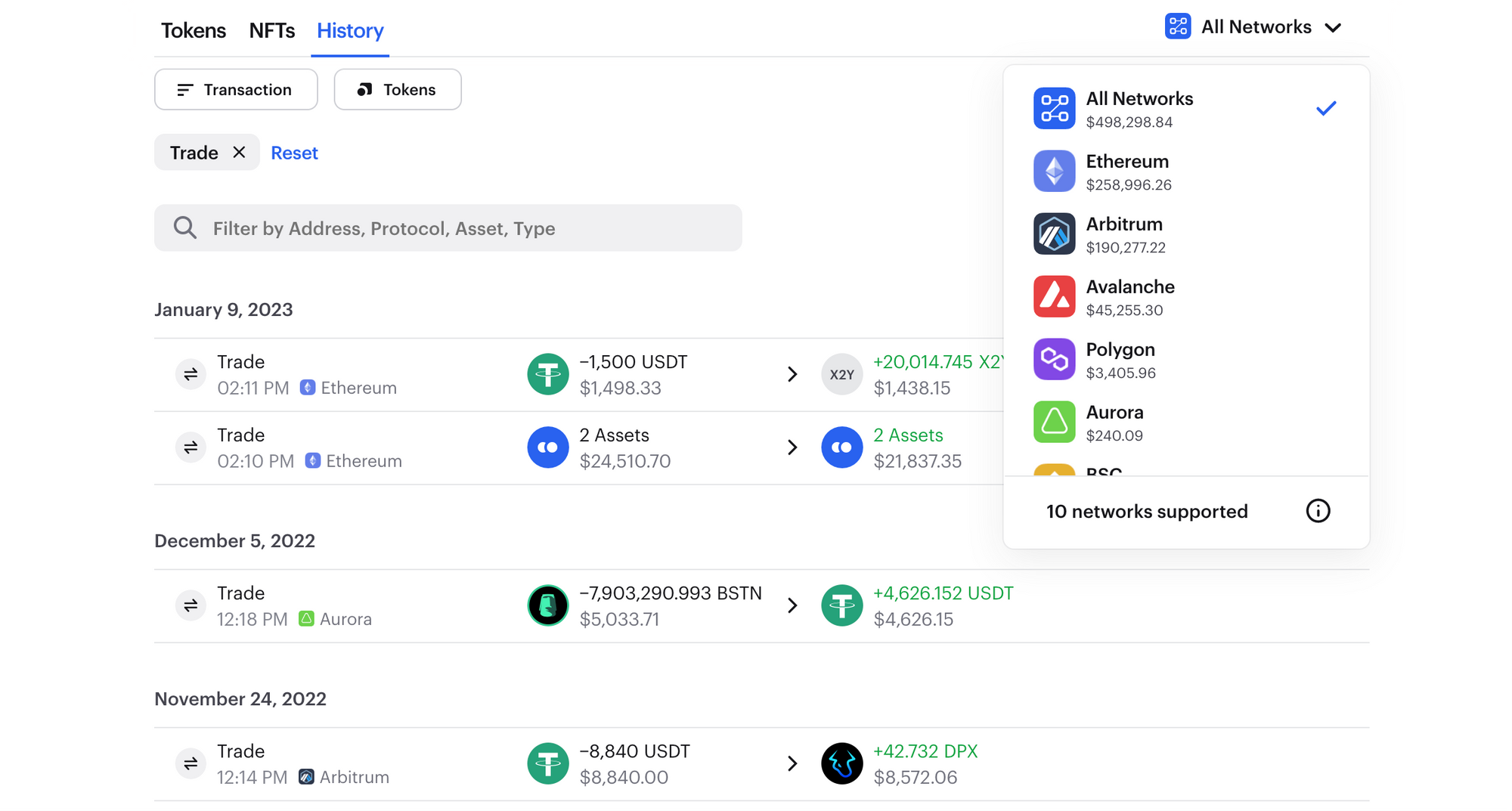
Task: Click the January 9, 2023 date heading
Action: (x=224, y=310)
